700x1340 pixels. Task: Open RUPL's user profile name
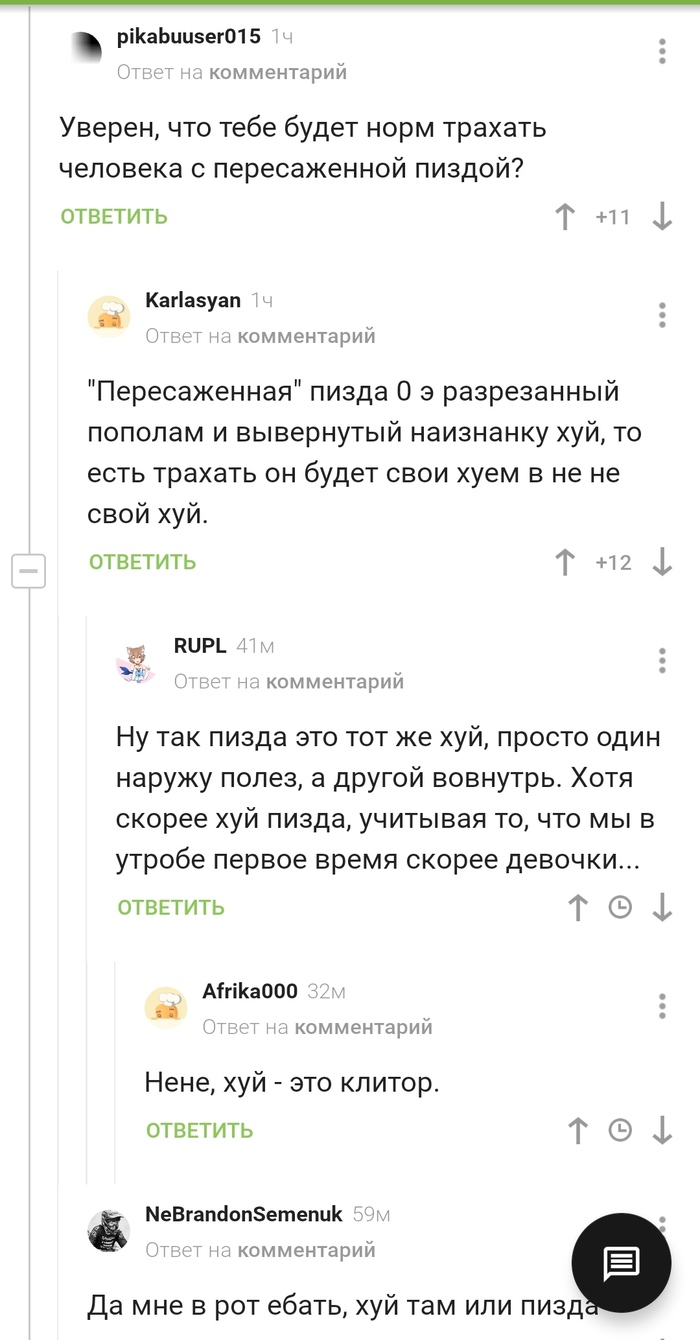[200, 646]
